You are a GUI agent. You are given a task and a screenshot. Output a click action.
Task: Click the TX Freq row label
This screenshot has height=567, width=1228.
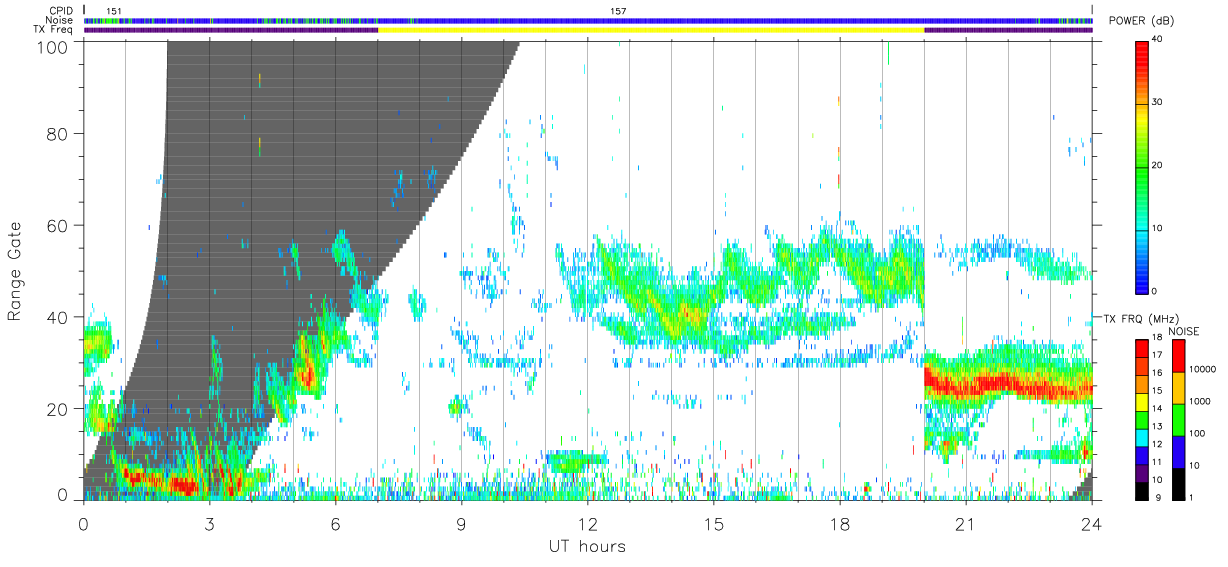pyautogui.click(x=53, y=30)
